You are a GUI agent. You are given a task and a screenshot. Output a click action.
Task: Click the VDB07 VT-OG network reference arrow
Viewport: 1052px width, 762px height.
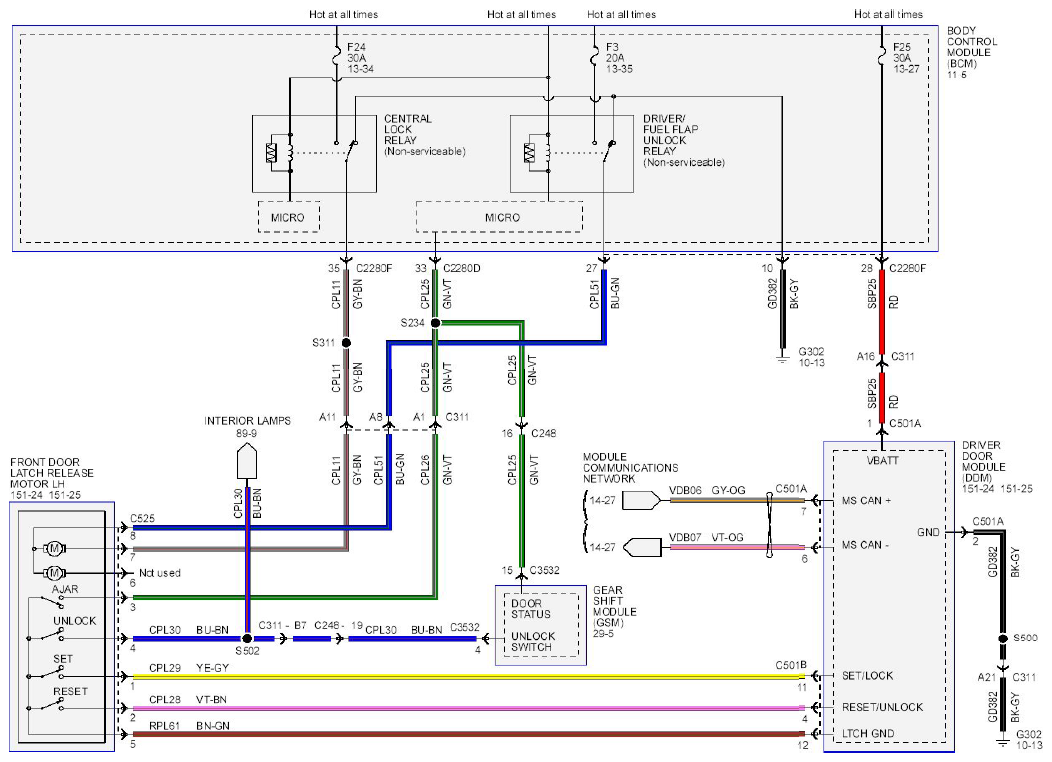(641, 547)
